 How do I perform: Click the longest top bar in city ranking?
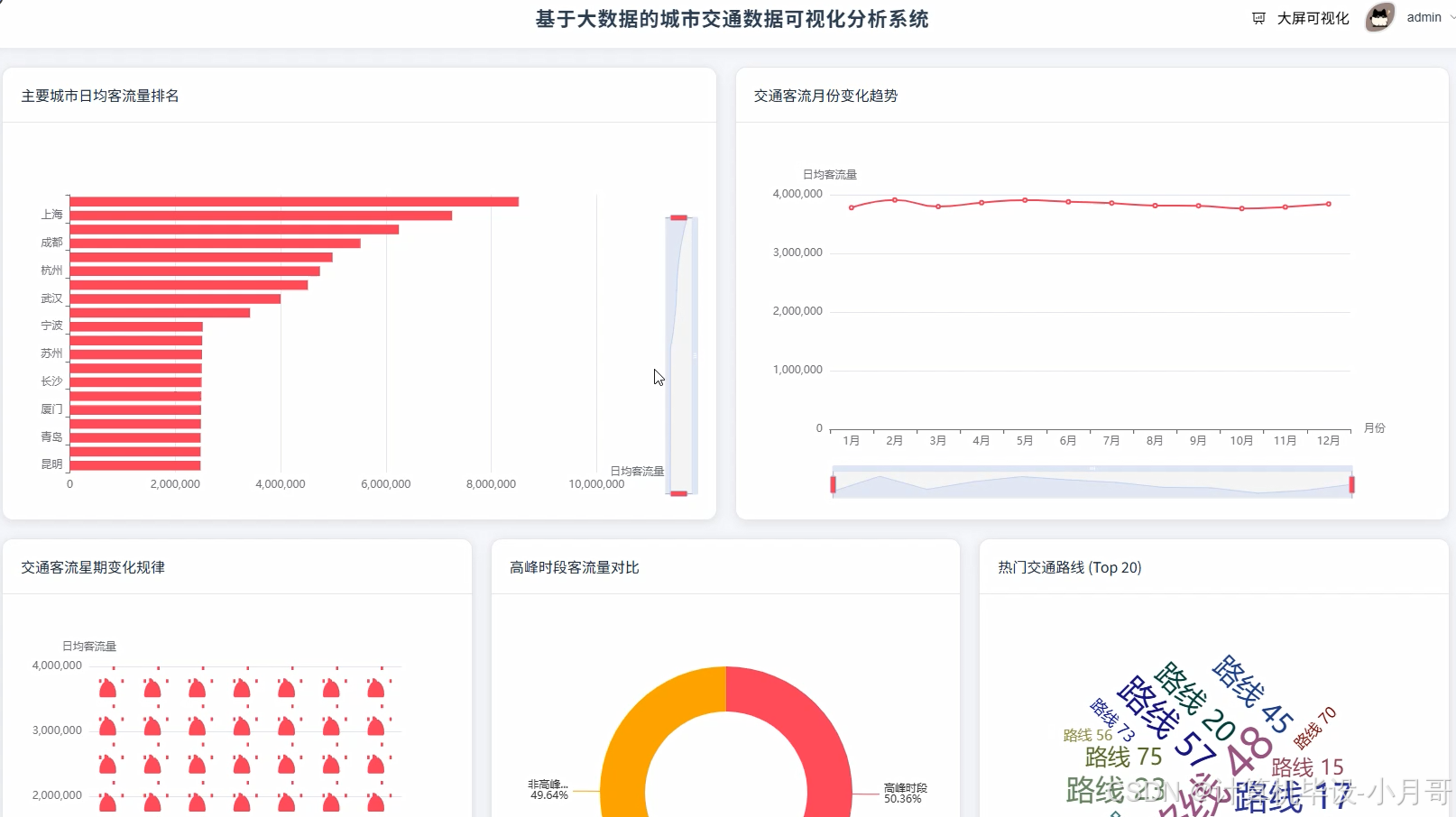(x=294, y=202)
